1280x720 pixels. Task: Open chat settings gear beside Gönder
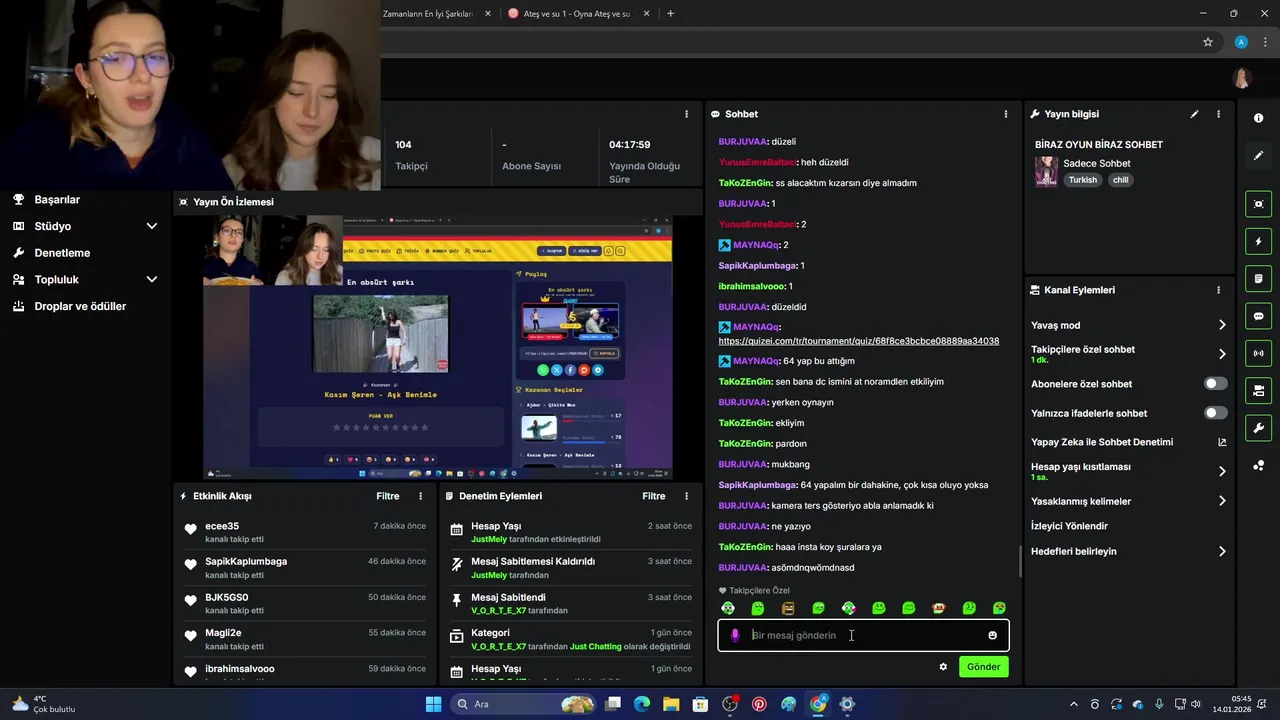(x=943, y=667)
